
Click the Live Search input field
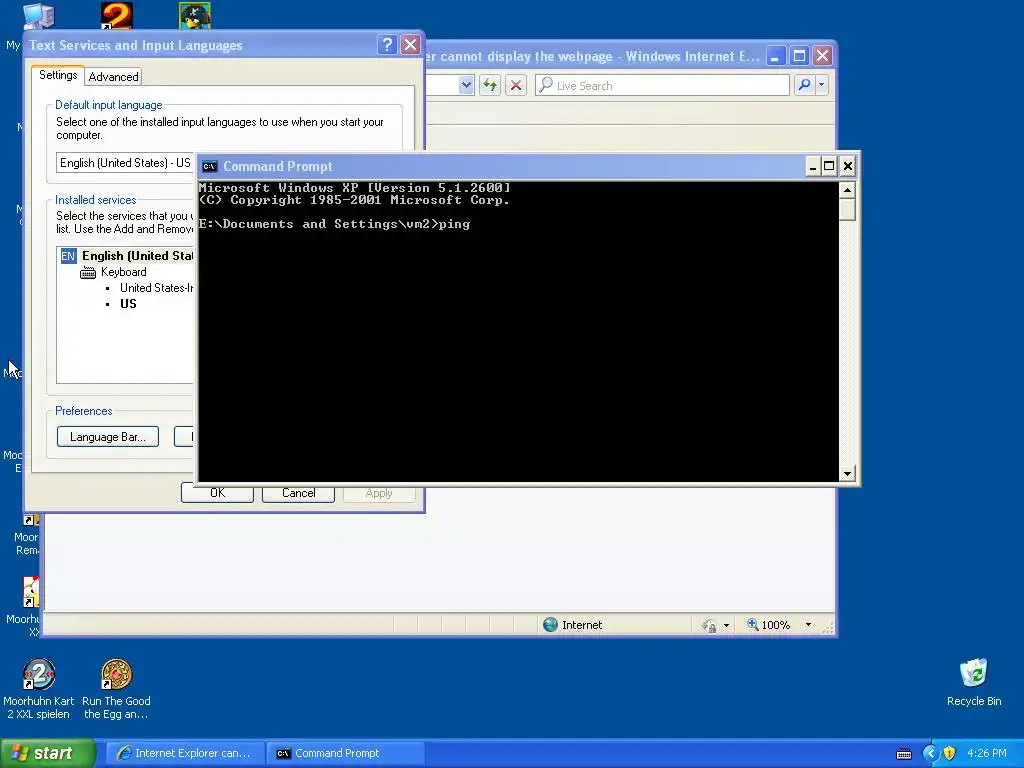[662, 86]
